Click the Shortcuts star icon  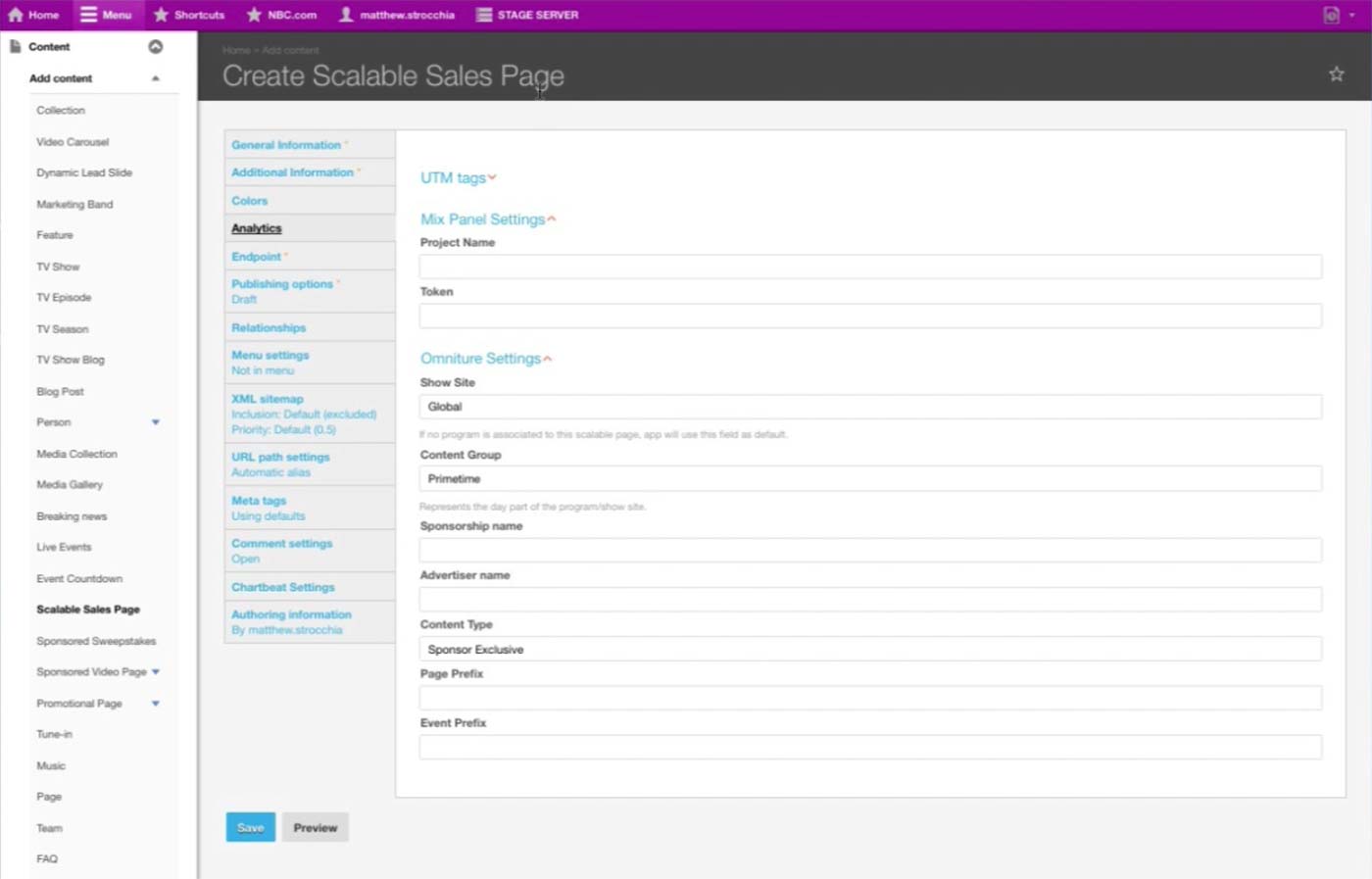coord(162,15)
